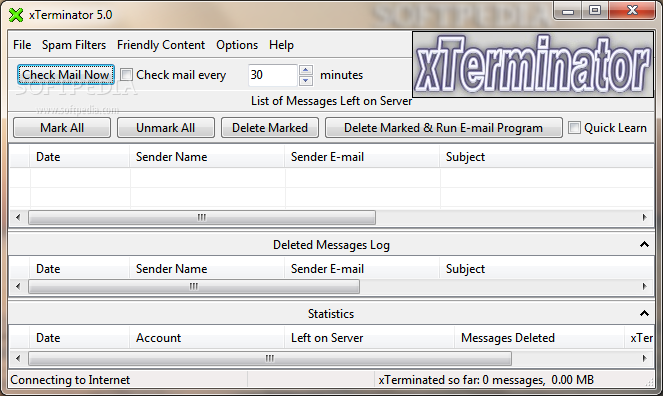Open the Friendly Content menu
This screenshot has width=663, height=396.
click(161, 45)
